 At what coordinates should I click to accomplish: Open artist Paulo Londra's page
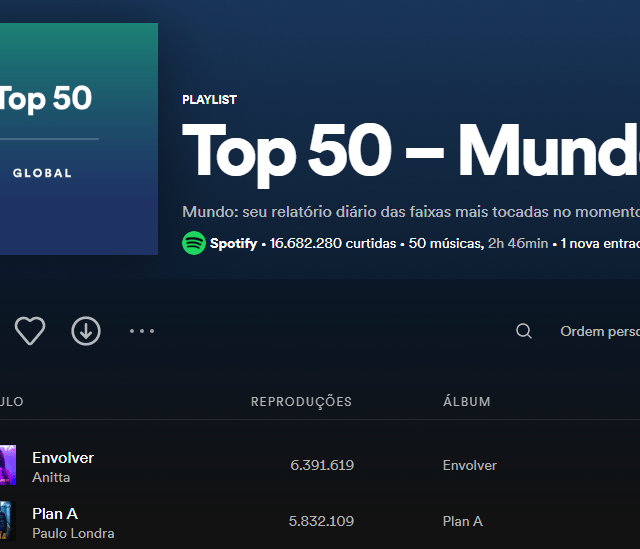tap(73, 533)
